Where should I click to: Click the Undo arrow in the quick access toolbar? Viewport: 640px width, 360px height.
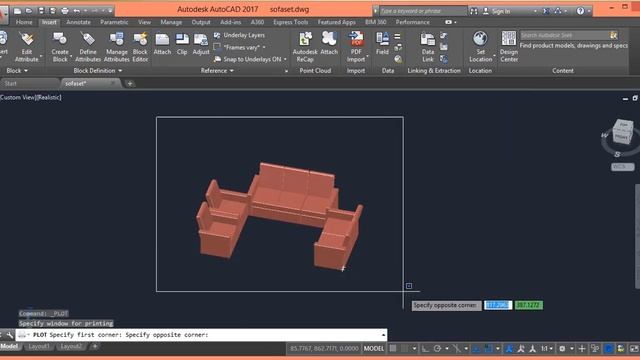[76, 11]
